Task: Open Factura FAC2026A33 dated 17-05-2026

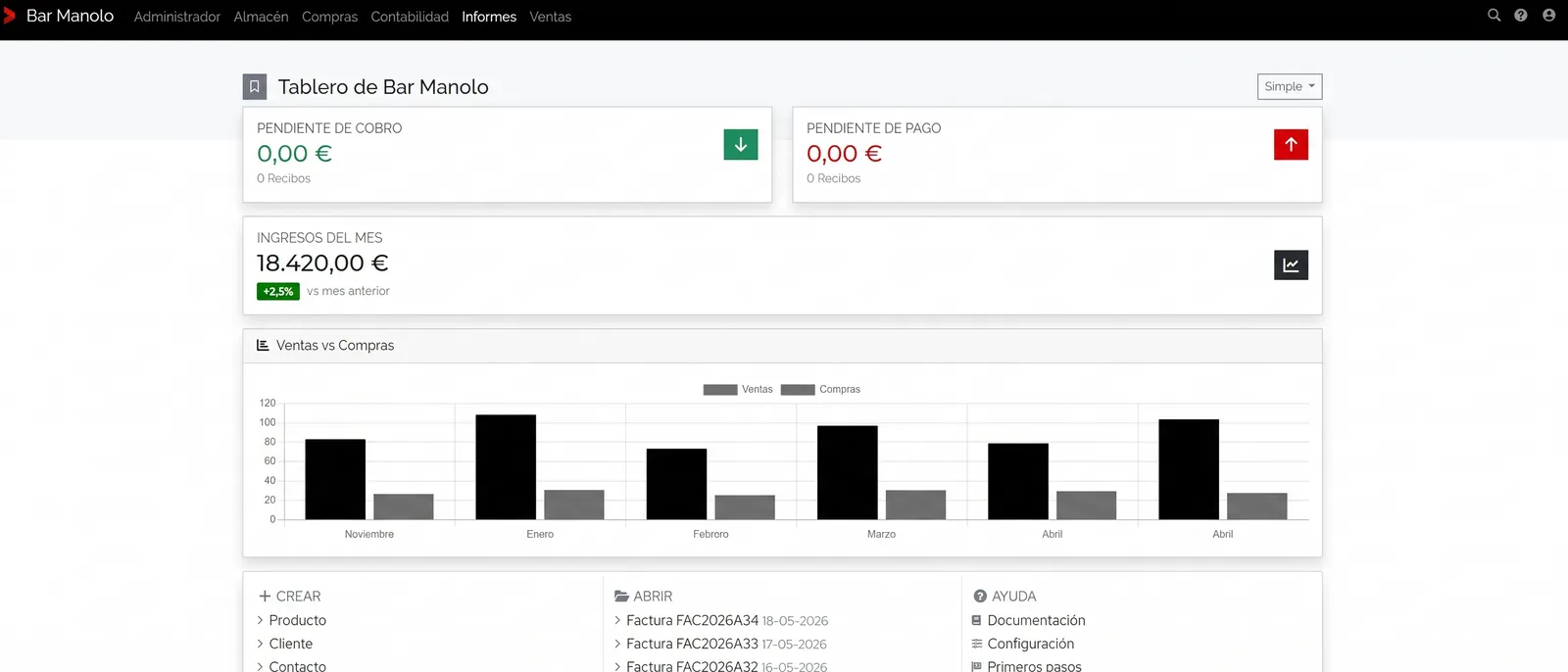Action: tap(726, 644)
